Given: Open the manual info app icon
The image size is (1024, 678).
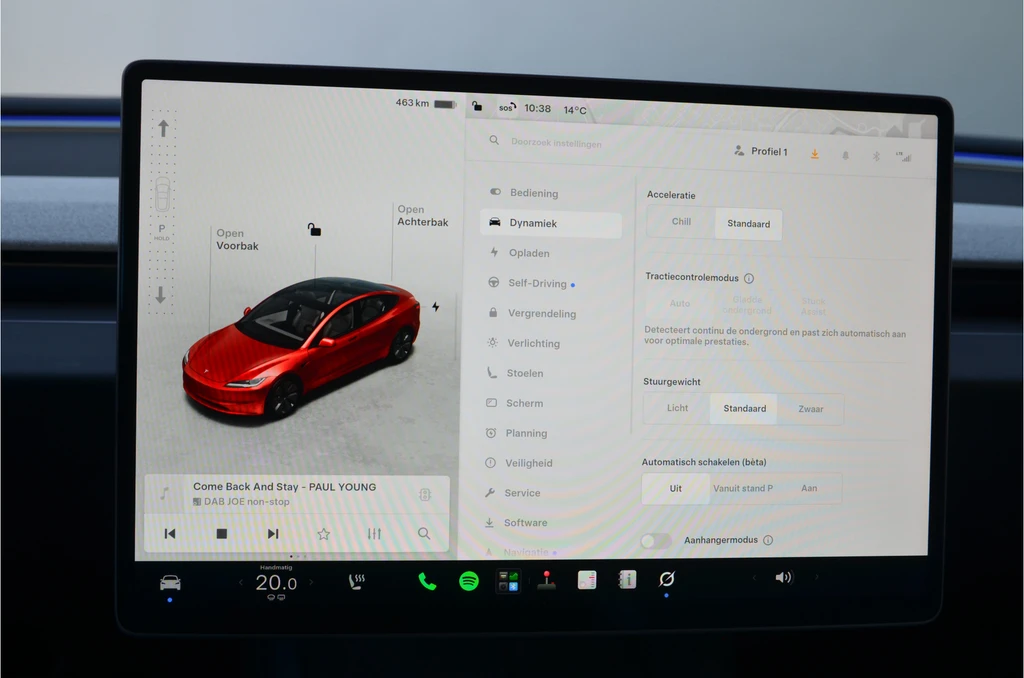Looking at the screenshot, I should tap(627, 579).
